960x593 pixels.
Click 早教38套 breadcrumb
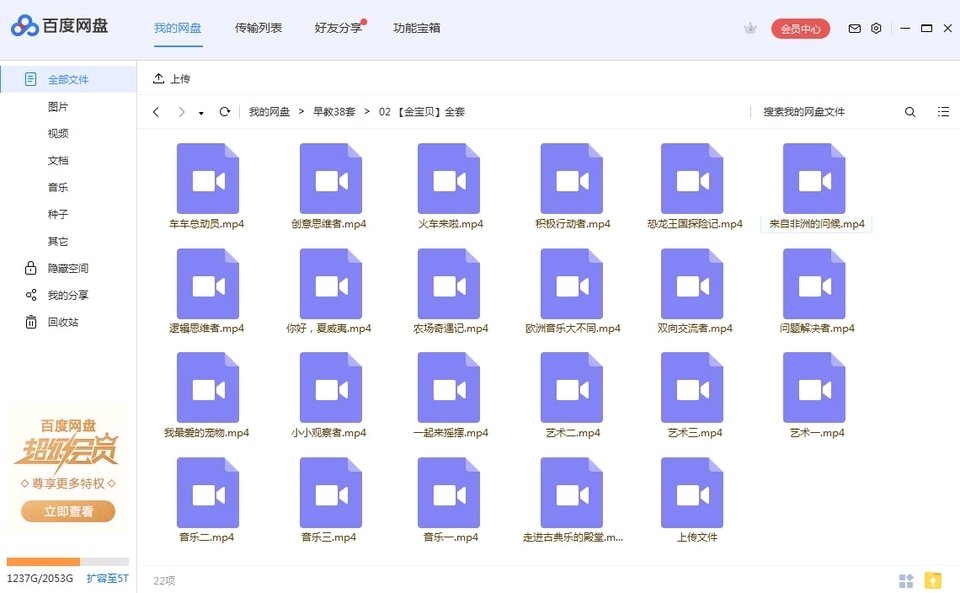[334, 112]
